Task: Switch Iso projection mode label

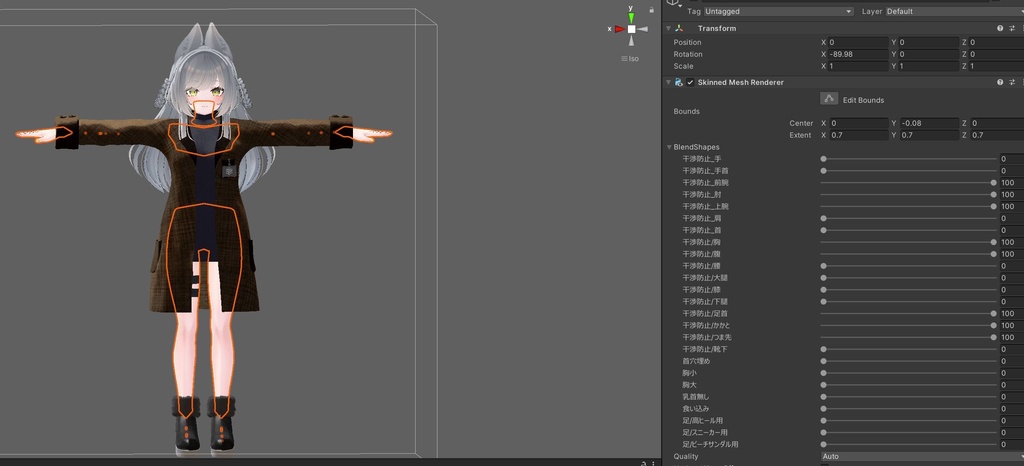Action: (630, 59)
